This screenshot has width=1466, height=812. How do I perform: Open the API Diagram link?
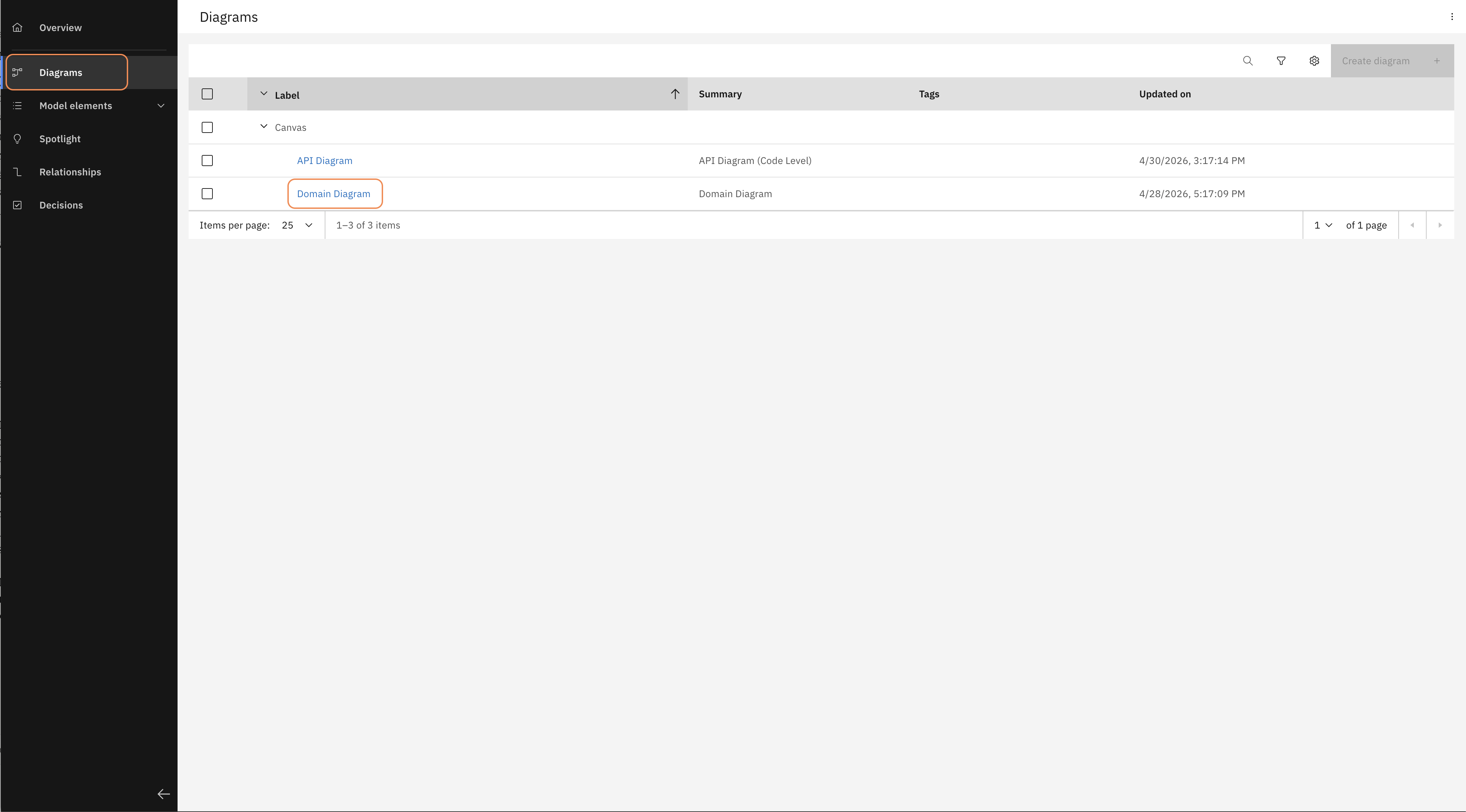(x=324, y=160)
